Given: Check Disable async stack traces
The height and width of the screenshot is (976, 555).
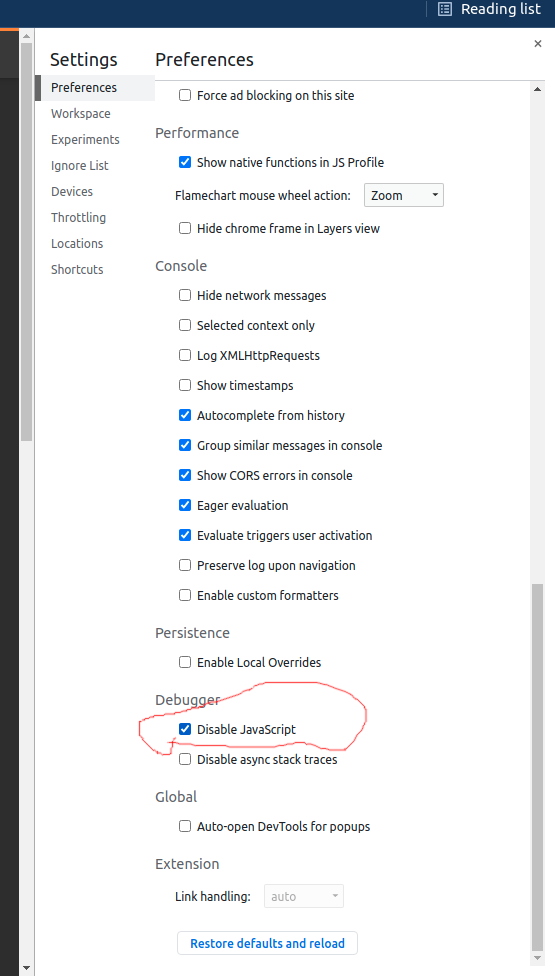Looking at the screenshot, I should 185,759.
